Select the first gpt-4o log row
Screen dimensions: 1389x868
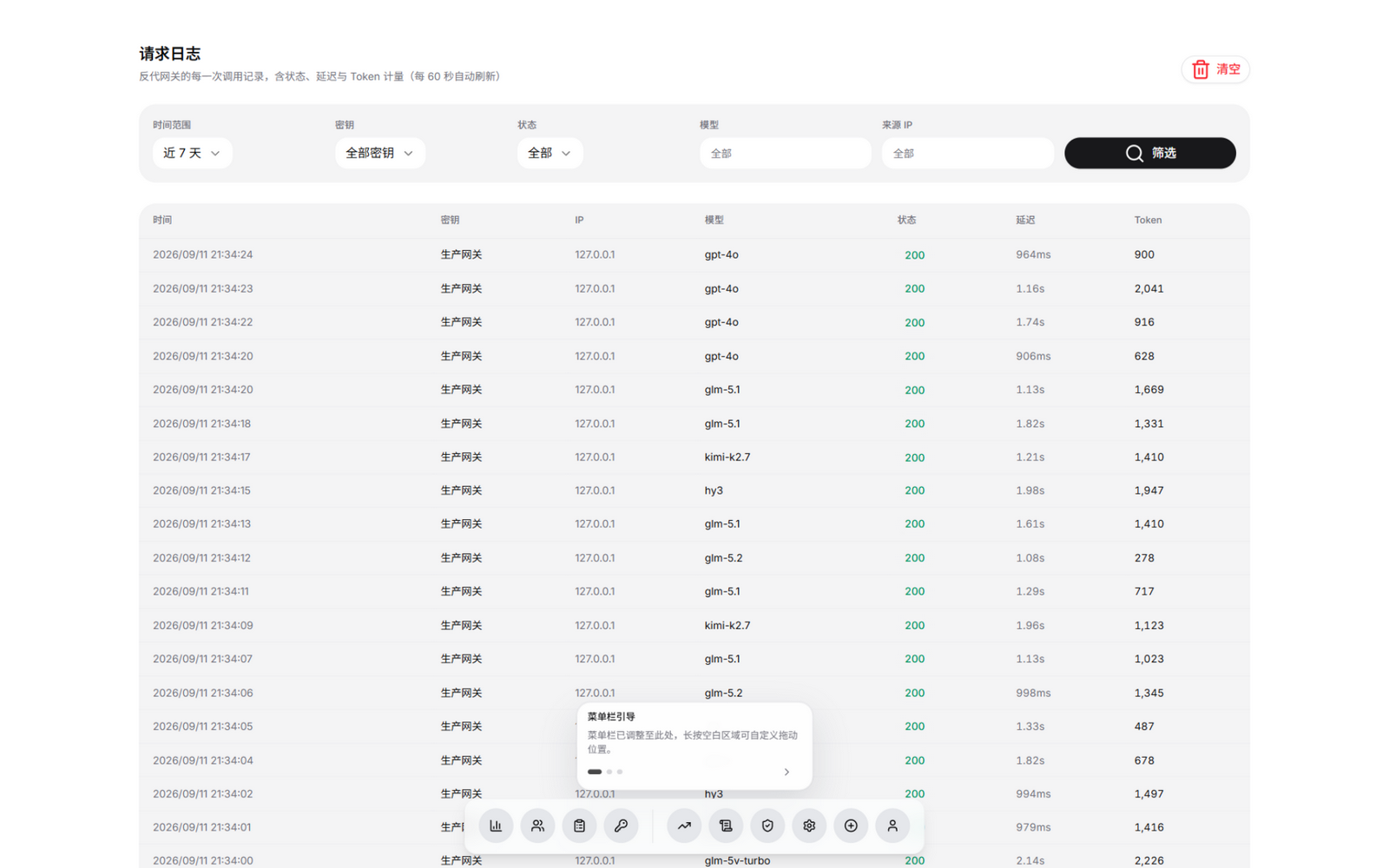tap(694, 255)
